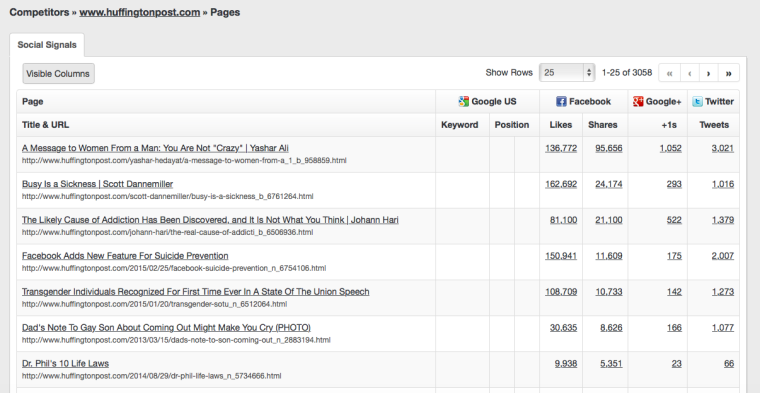Click likes value 150,941

561,255
